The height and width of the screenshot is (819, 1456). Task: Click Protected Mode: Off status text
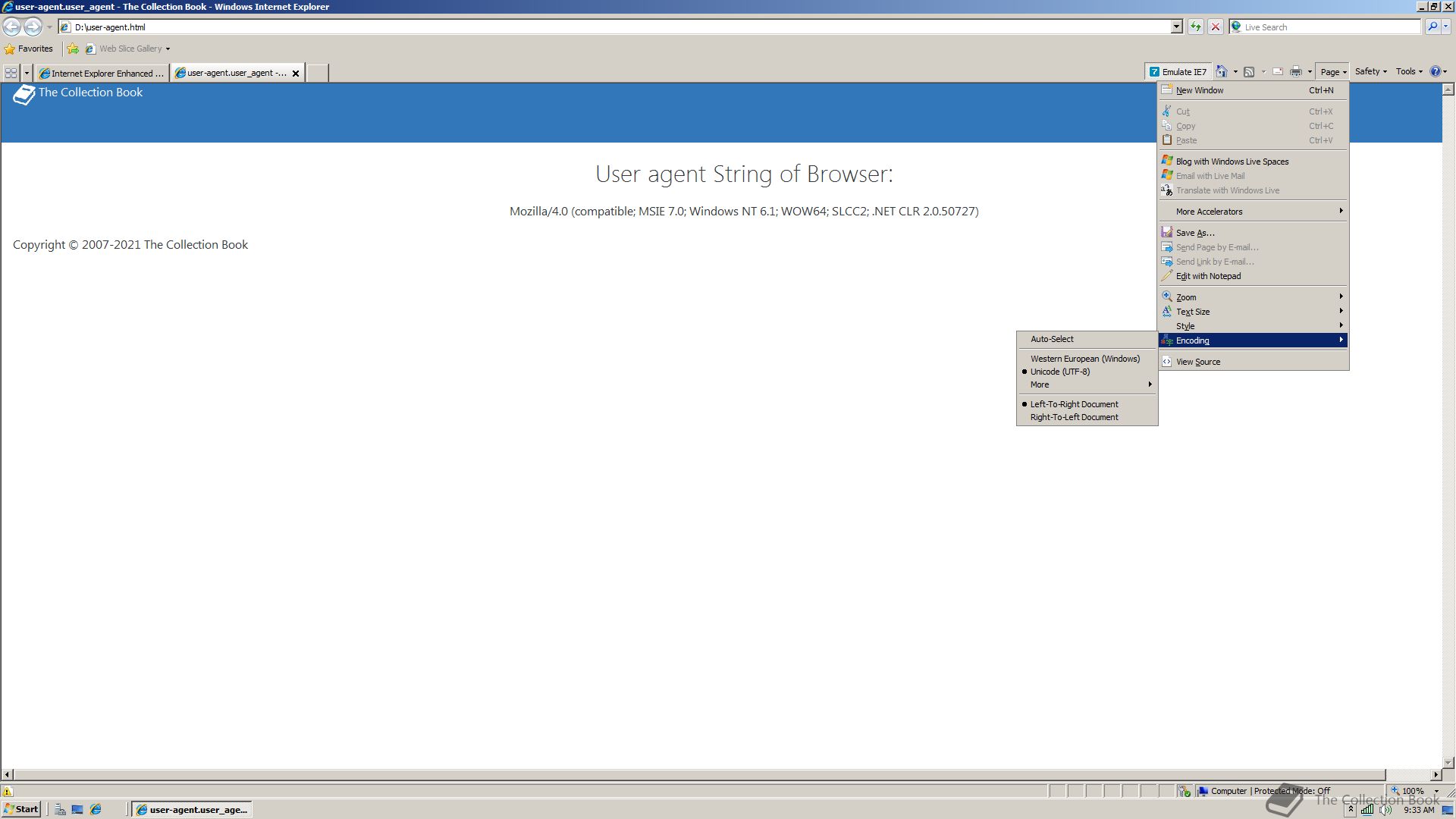click(1292, 791)
